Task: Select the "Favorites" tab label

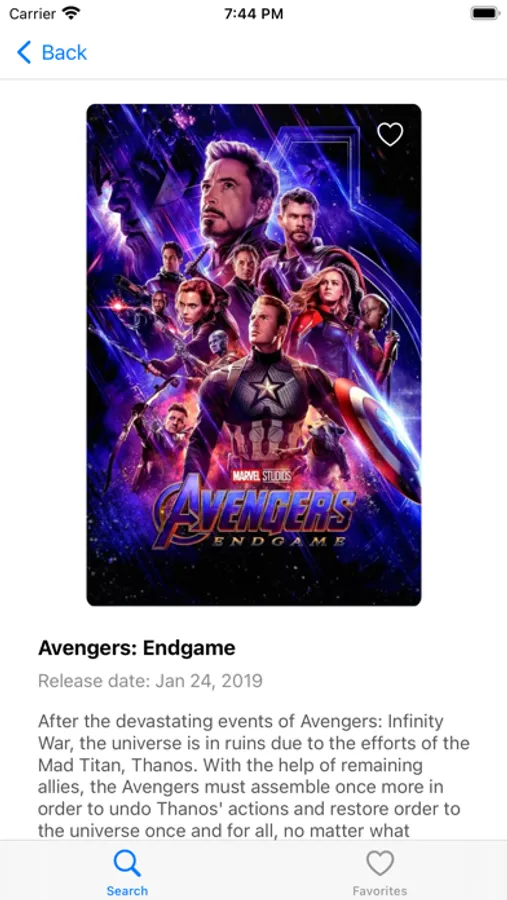Action: pos(380,891)
